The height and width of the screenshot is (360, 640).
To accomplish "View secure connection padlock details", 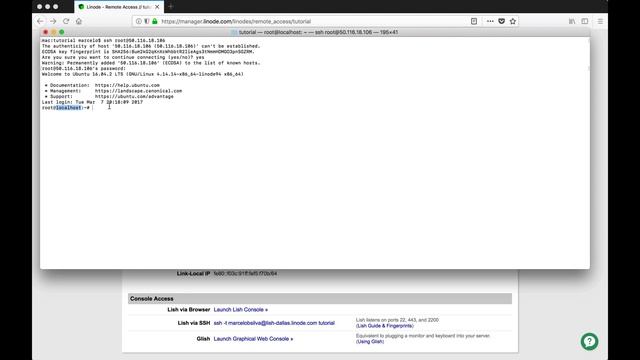I will [155, 21].
